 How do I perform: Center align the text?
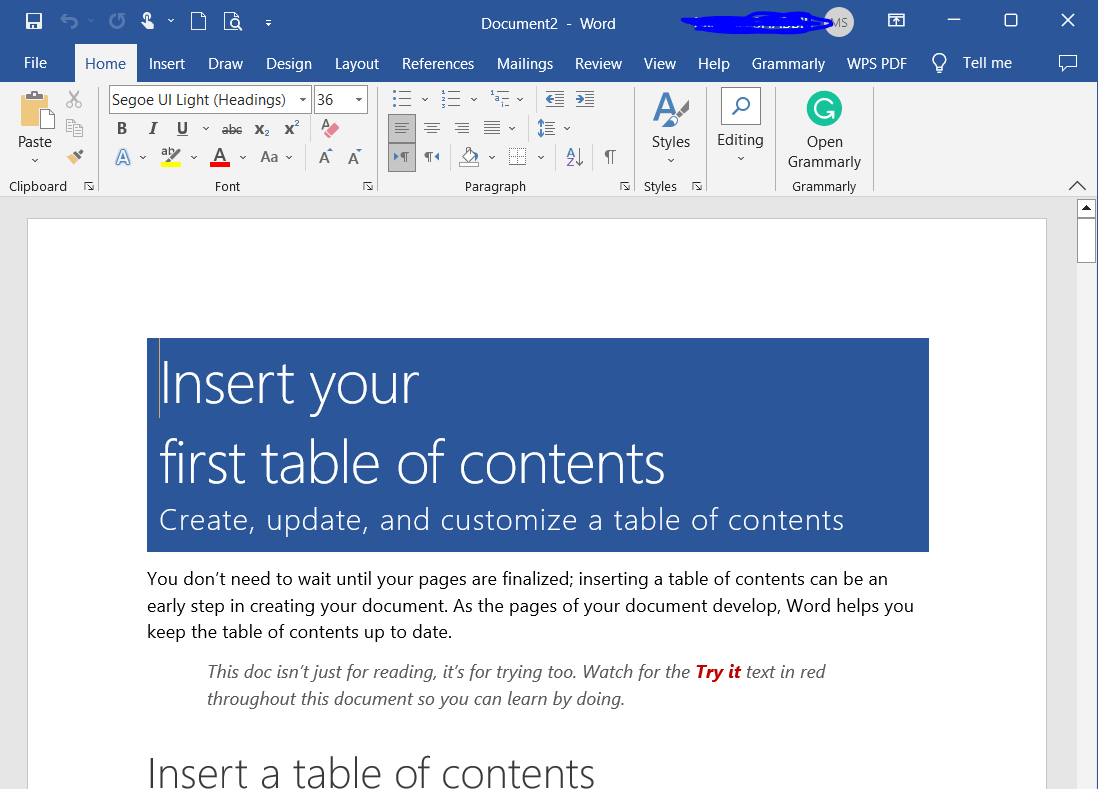point(432,128)
